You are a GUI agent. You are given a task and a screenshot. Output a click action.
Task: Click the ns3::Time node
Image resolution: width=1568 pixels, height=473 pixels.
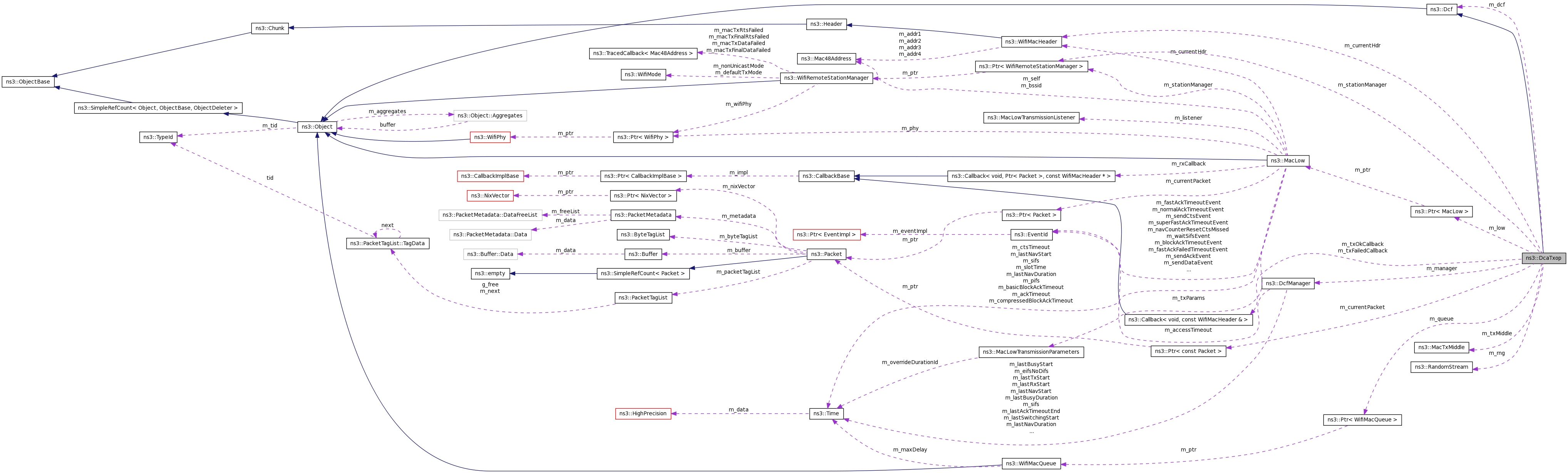click(x=826, y=414)
